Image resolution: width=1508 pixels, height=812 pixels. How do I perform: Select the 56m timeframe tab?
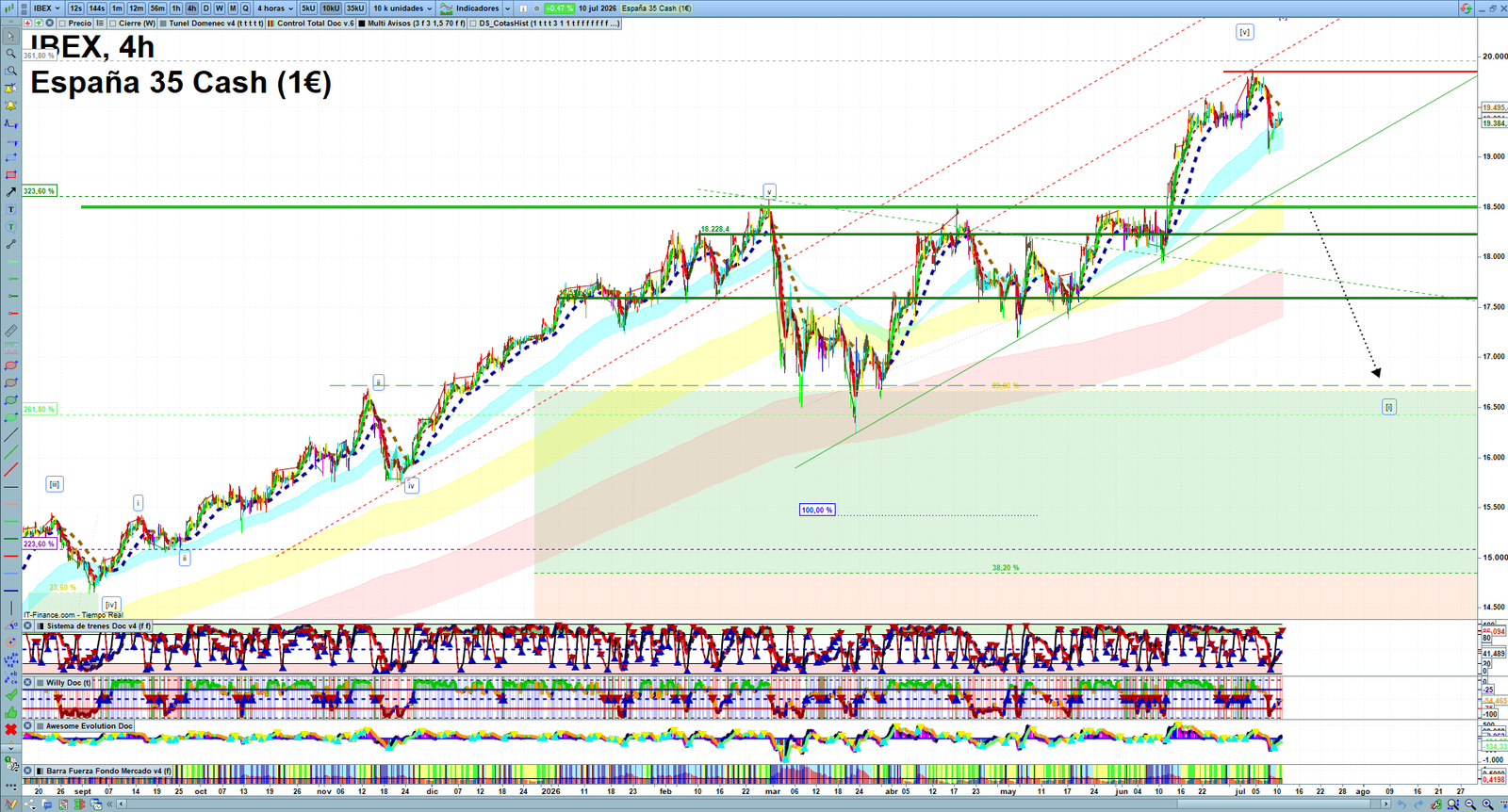pyautogui.click(x=157, y=8)
